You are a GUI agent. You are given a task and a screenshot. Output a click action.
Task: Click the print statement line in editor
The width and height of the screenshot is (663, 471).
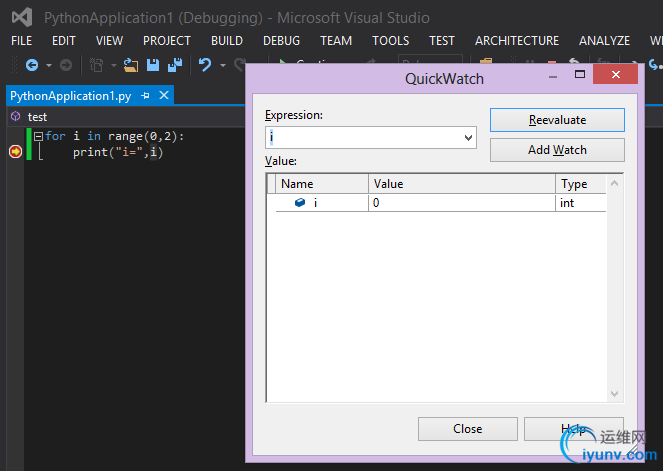(x=118, y=152)
